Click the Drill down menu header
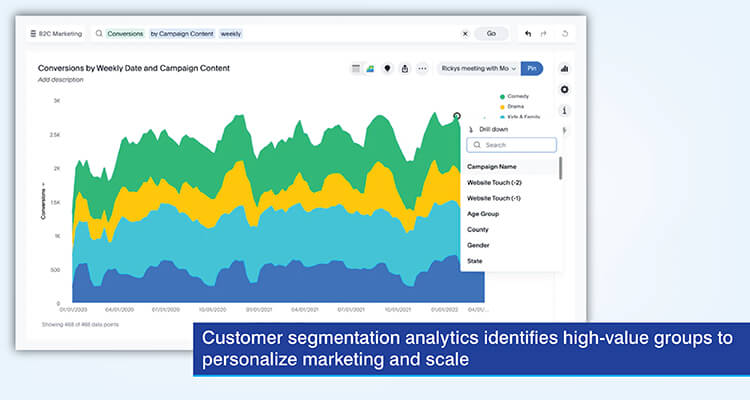The image size is (750, 400). point(489,129)
